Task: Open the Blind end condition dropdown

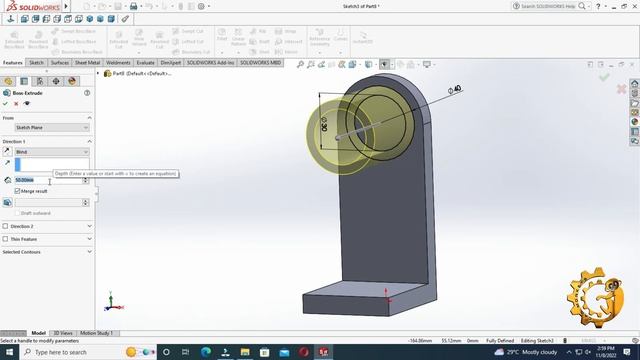Action: point(52,152)
